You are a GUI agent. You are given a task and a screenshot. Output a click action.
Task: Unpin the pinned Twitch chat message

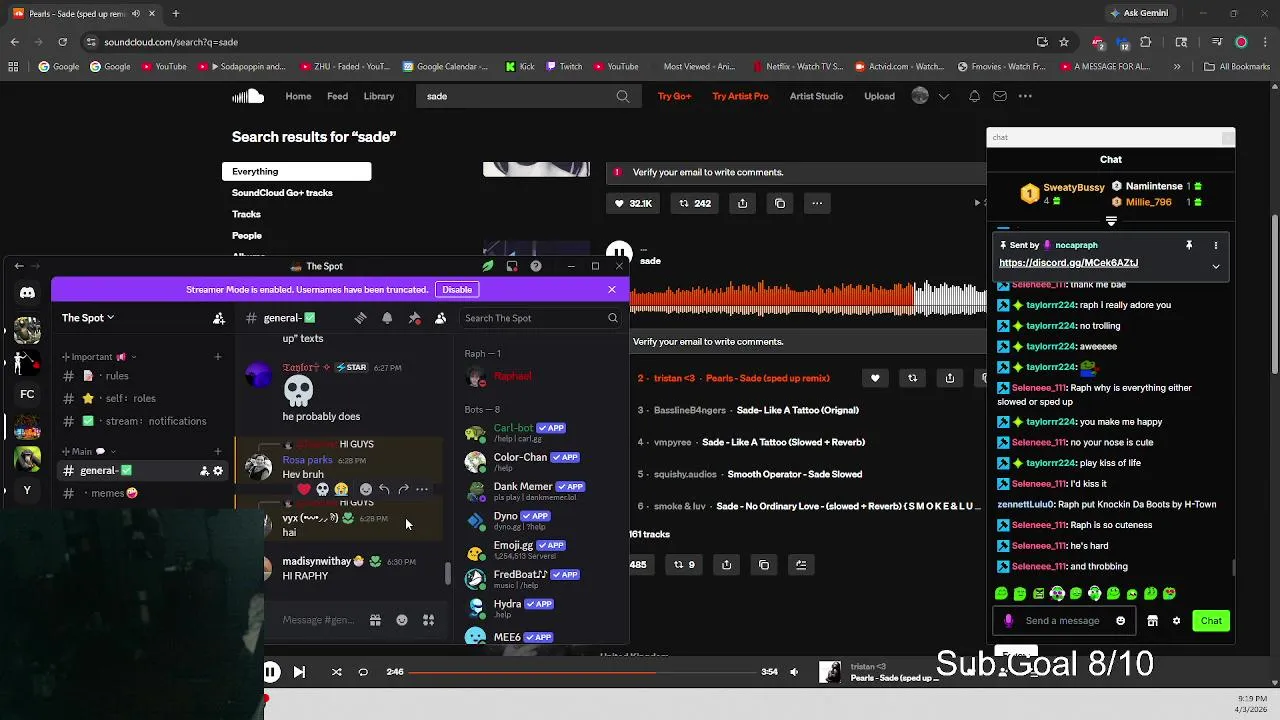coord(1189,245)
